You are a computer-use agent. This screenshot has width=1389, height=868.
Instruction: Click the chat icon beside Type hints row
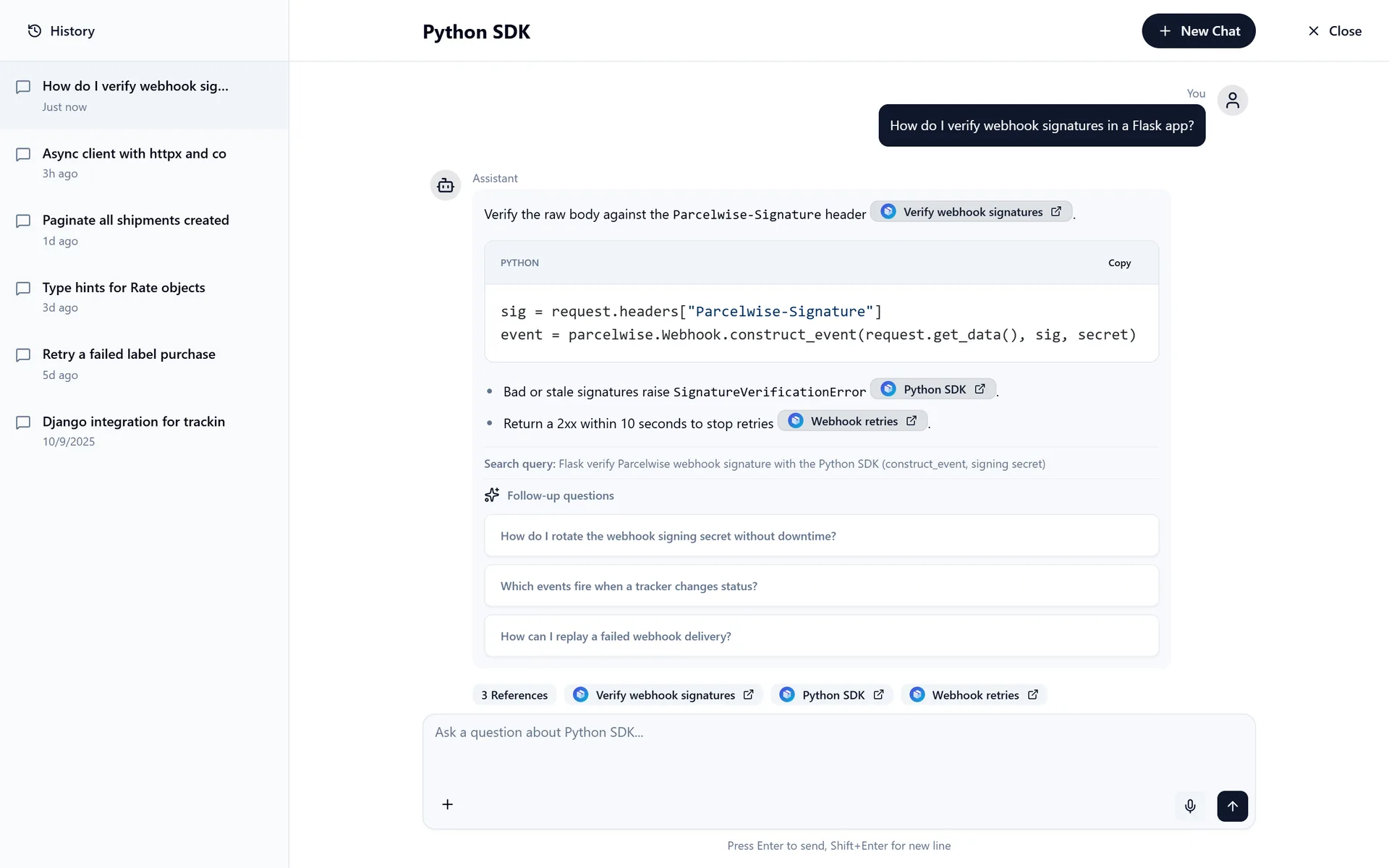tap(23, 288)
